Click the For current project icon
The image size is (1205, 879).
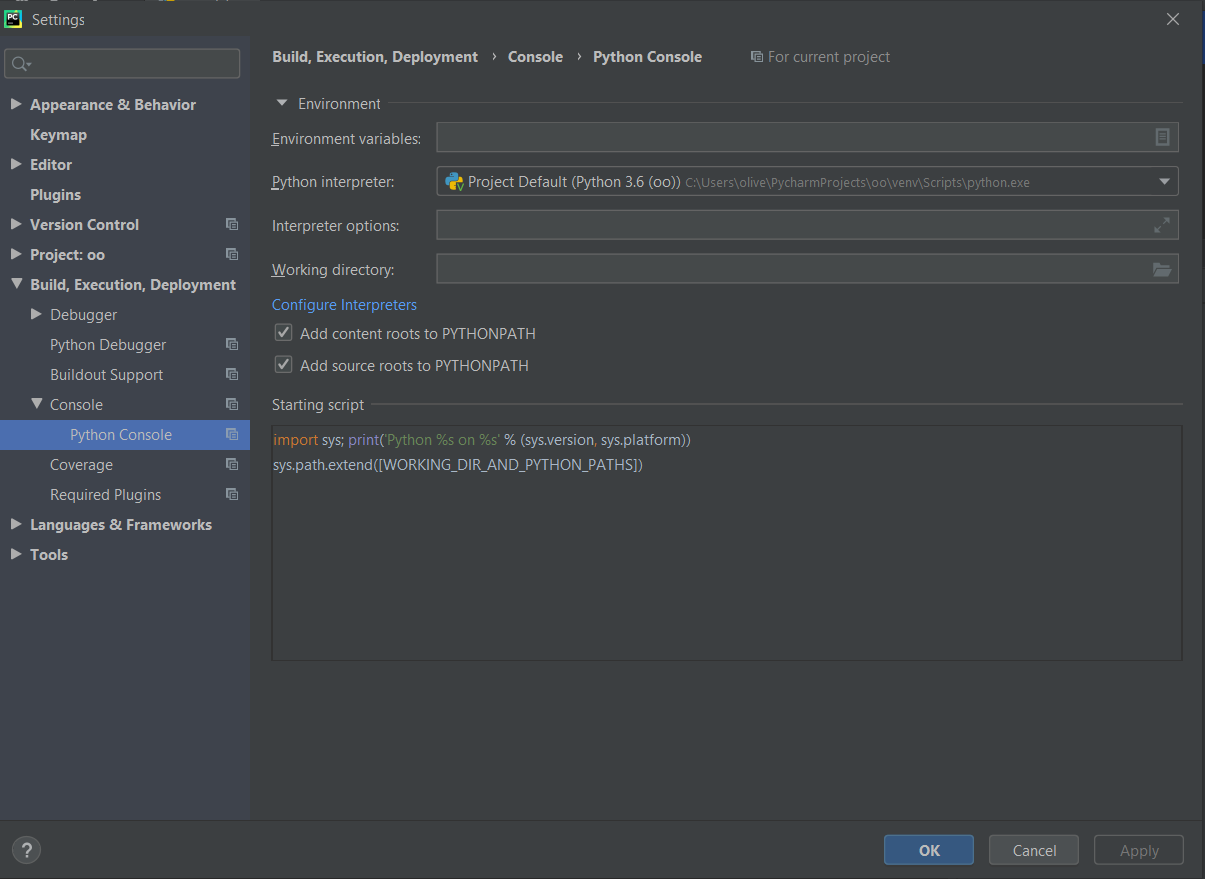coord(757,57)
